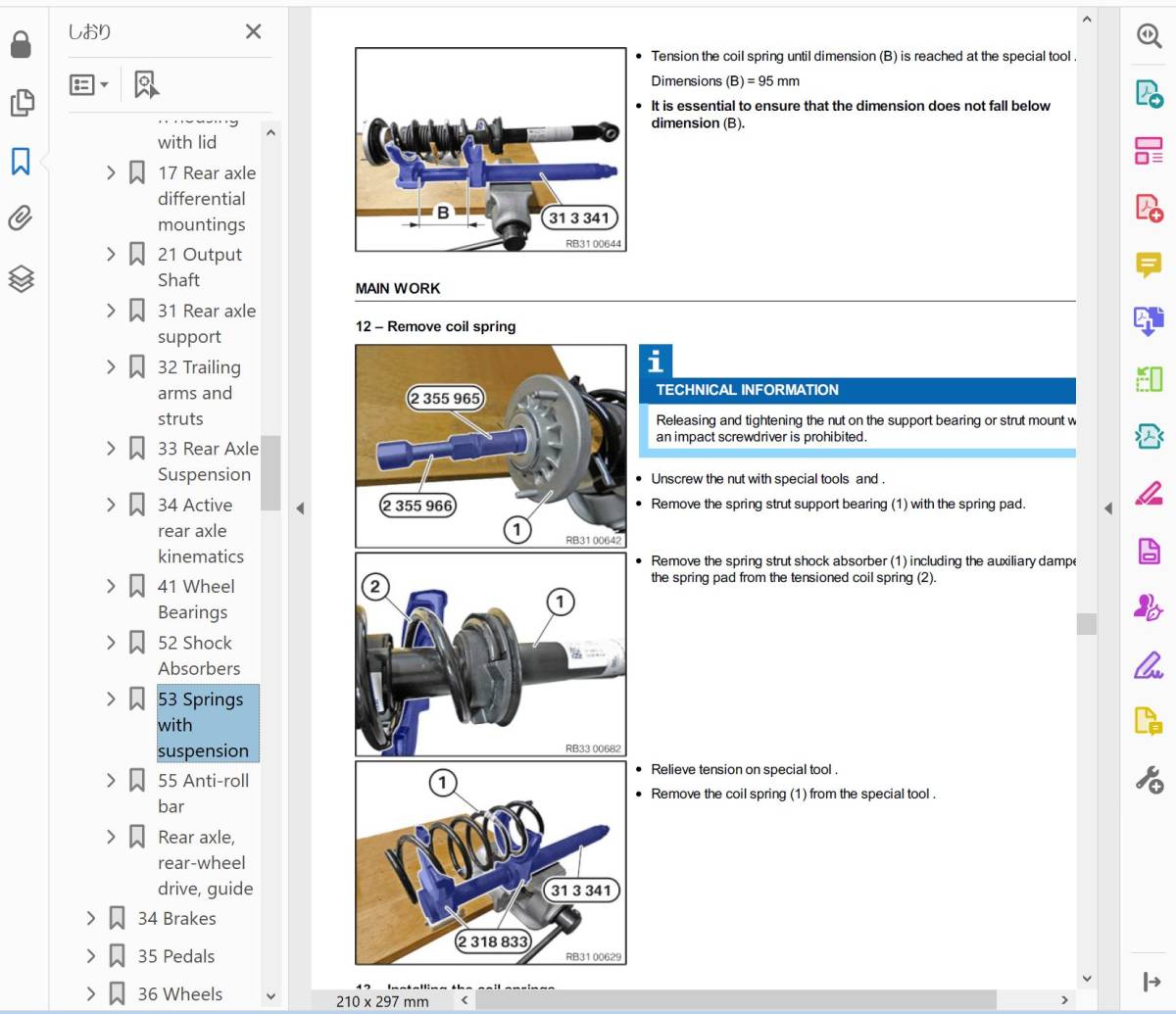Expand the 21 Output Shaft bookmark

pos(111,254)
